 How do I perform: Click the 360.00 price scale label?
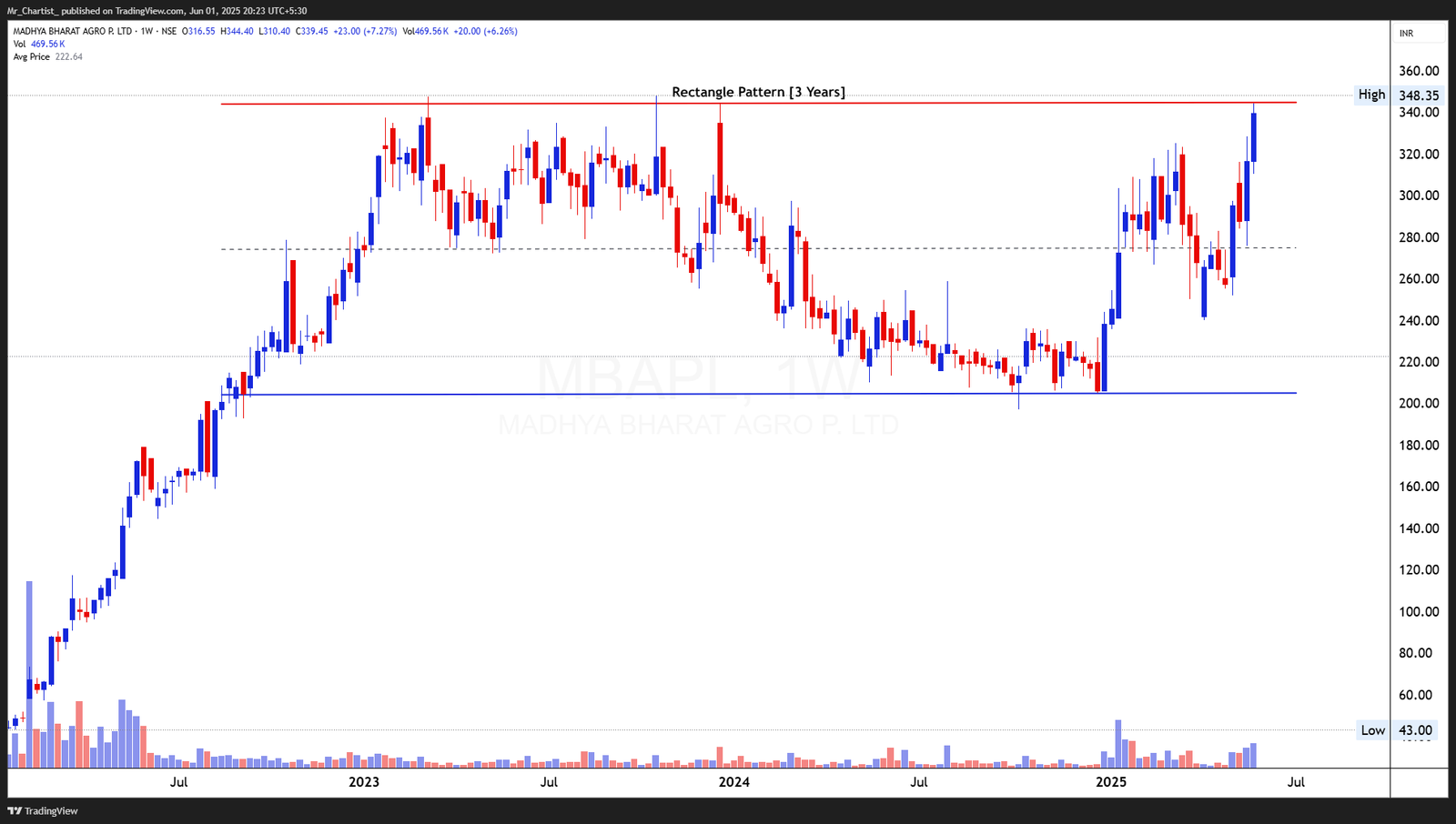pyautogui.click(x=1419, y=71)
